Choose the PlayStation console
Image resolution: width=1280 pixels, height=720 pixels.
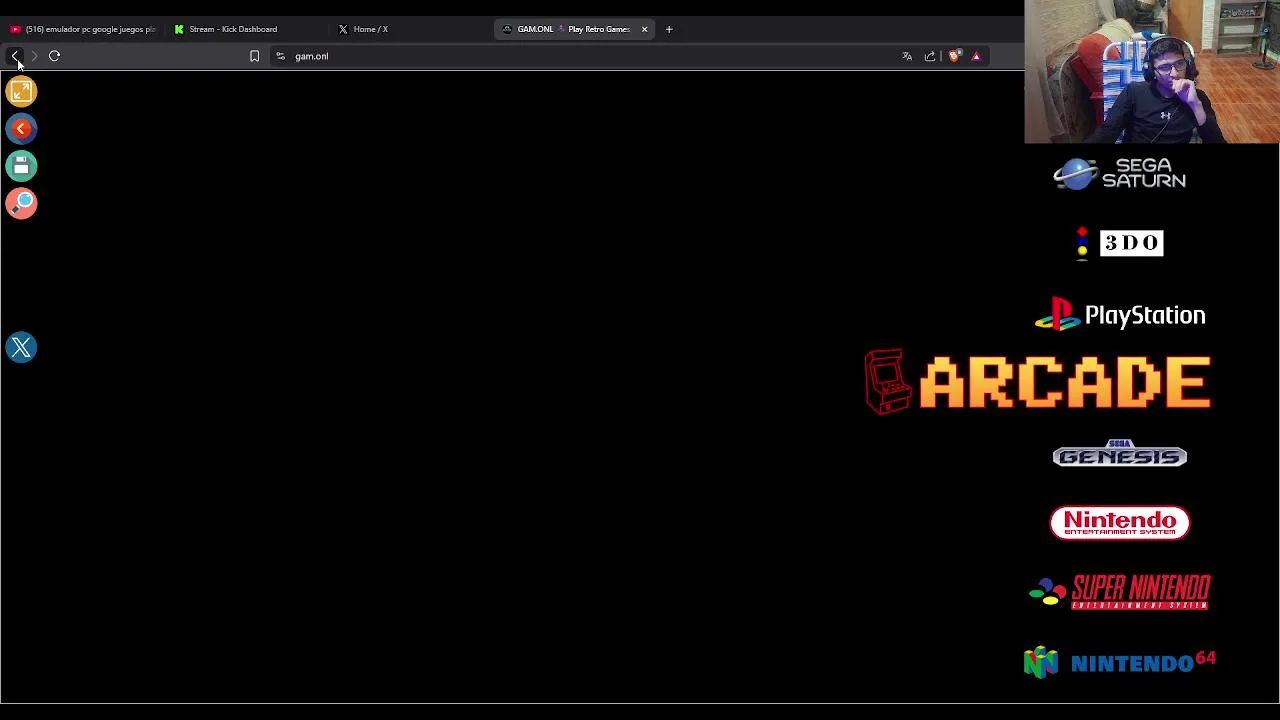1119,315
